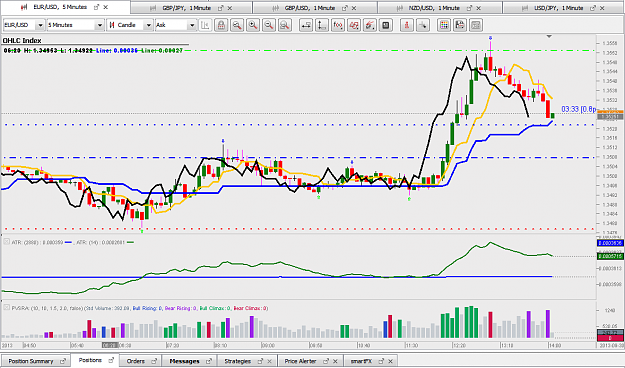Close the Strategies bottom tab
Viewport: 625px width, 368px height.
[x=269, y=361]
